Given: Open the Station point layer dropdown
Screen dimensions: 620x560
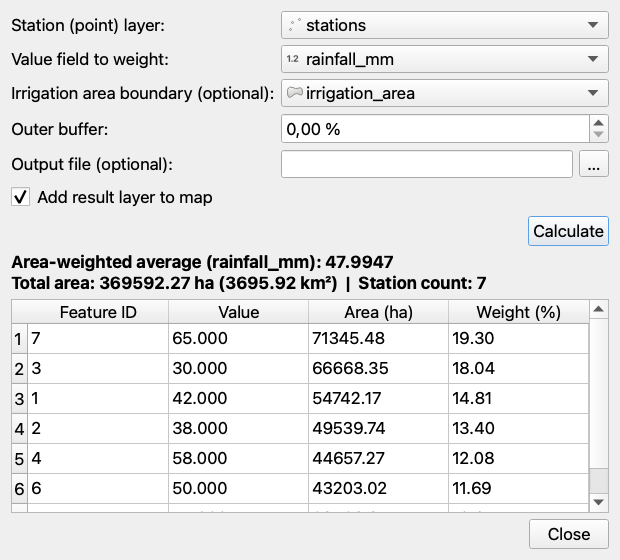Looking at the screenshot, I should click(444, 25).
